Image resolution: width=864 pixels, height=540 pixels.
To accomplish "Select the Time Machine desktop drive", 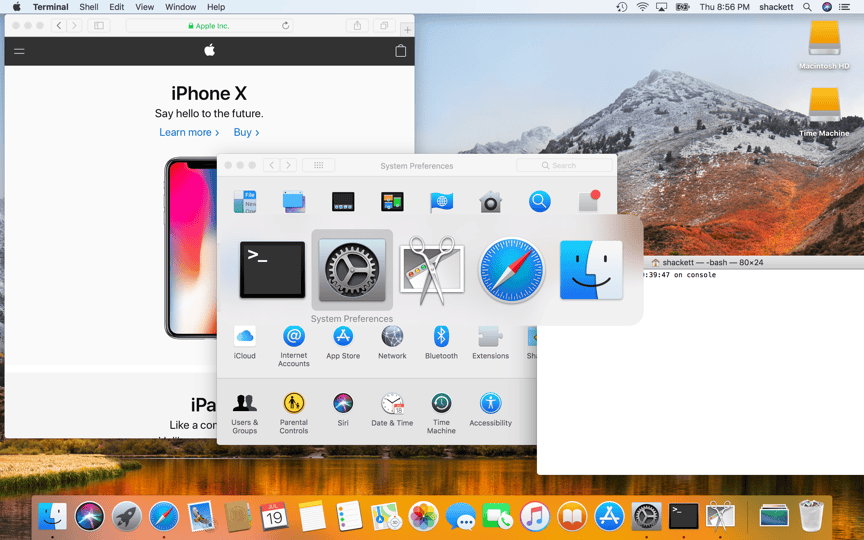I will [824, 112].
